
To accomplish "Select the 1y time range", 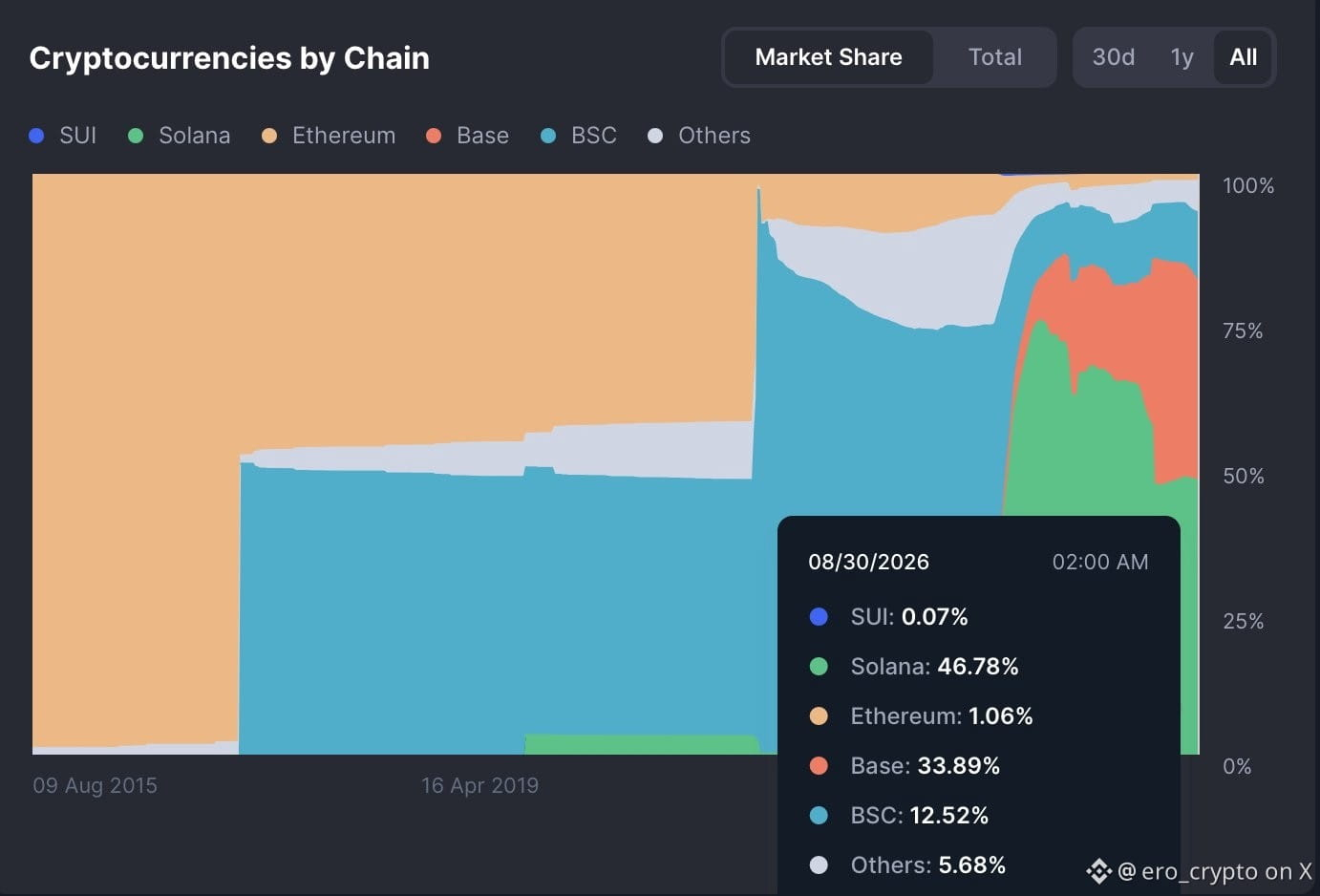I will pos(1182,57).
